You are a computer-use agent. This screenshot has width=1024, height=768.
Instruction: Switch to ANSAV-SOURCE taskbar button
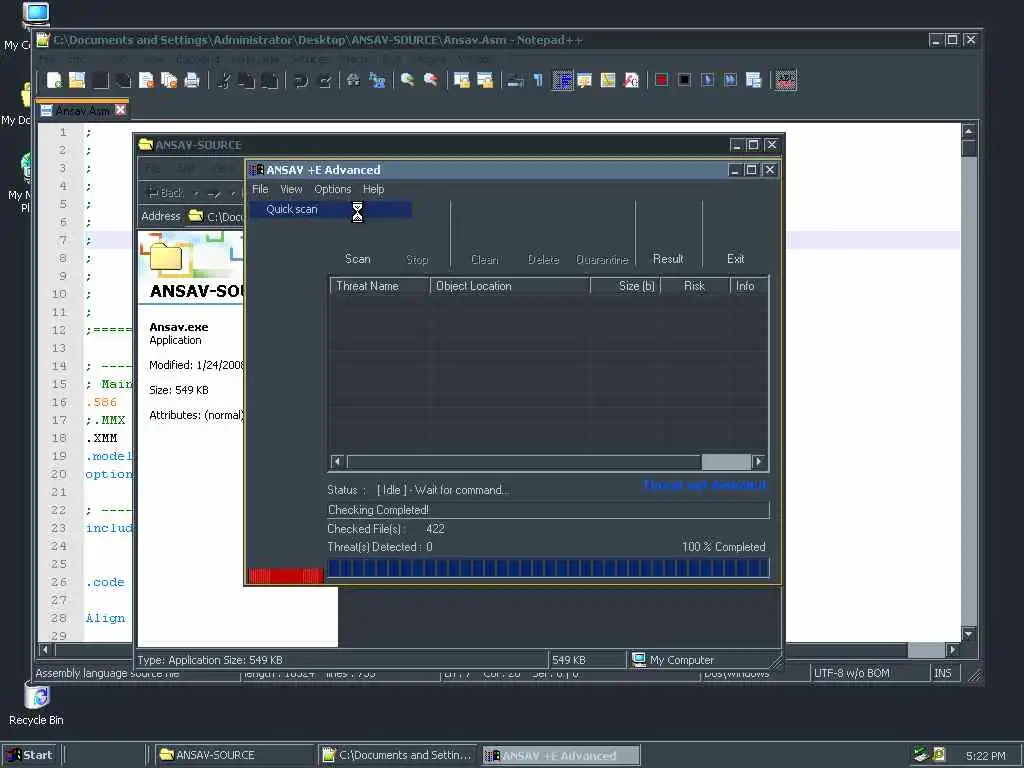pos(234,755)
